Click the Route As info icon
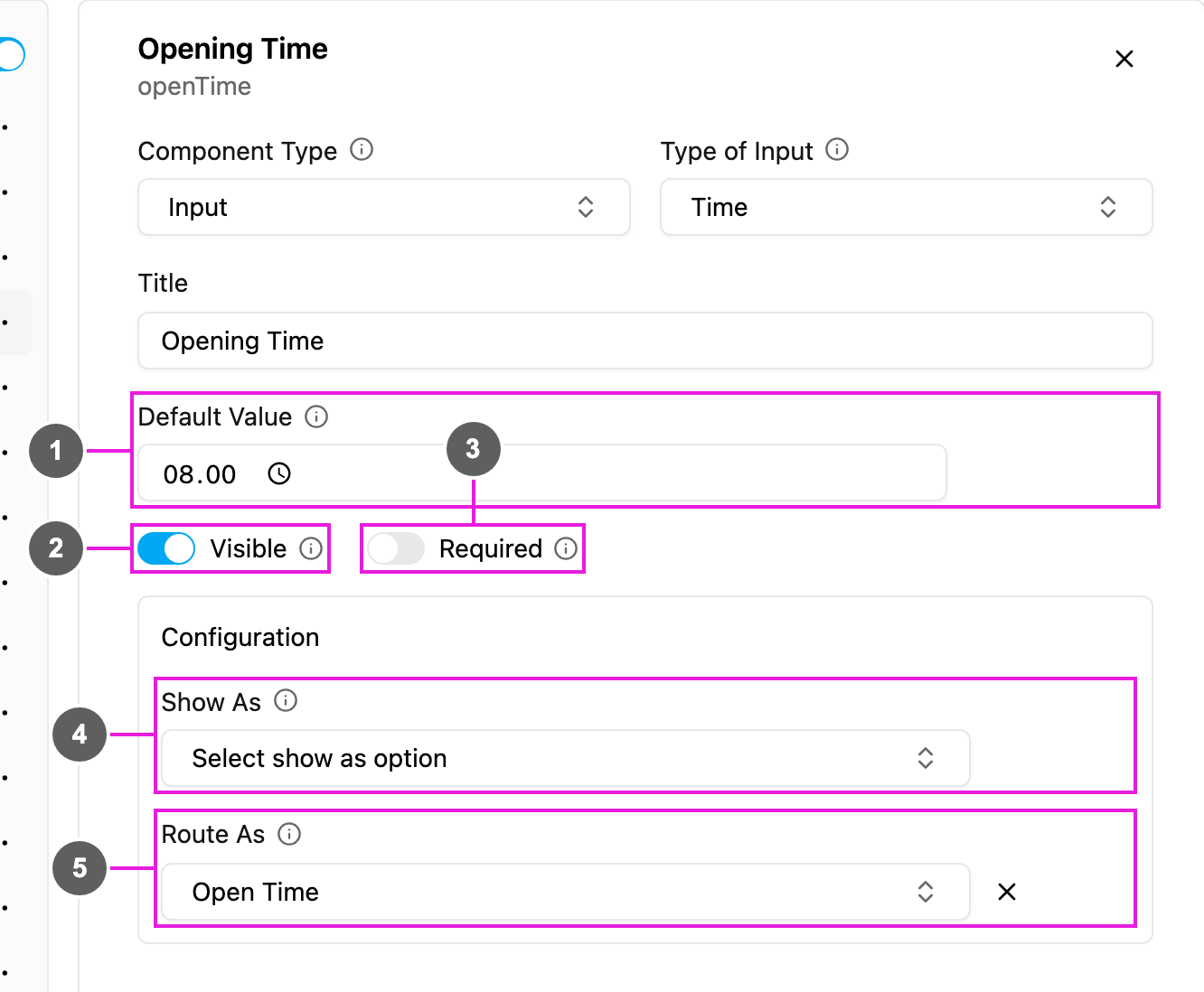The image size is (1204, 992). [x=289, y=834]
